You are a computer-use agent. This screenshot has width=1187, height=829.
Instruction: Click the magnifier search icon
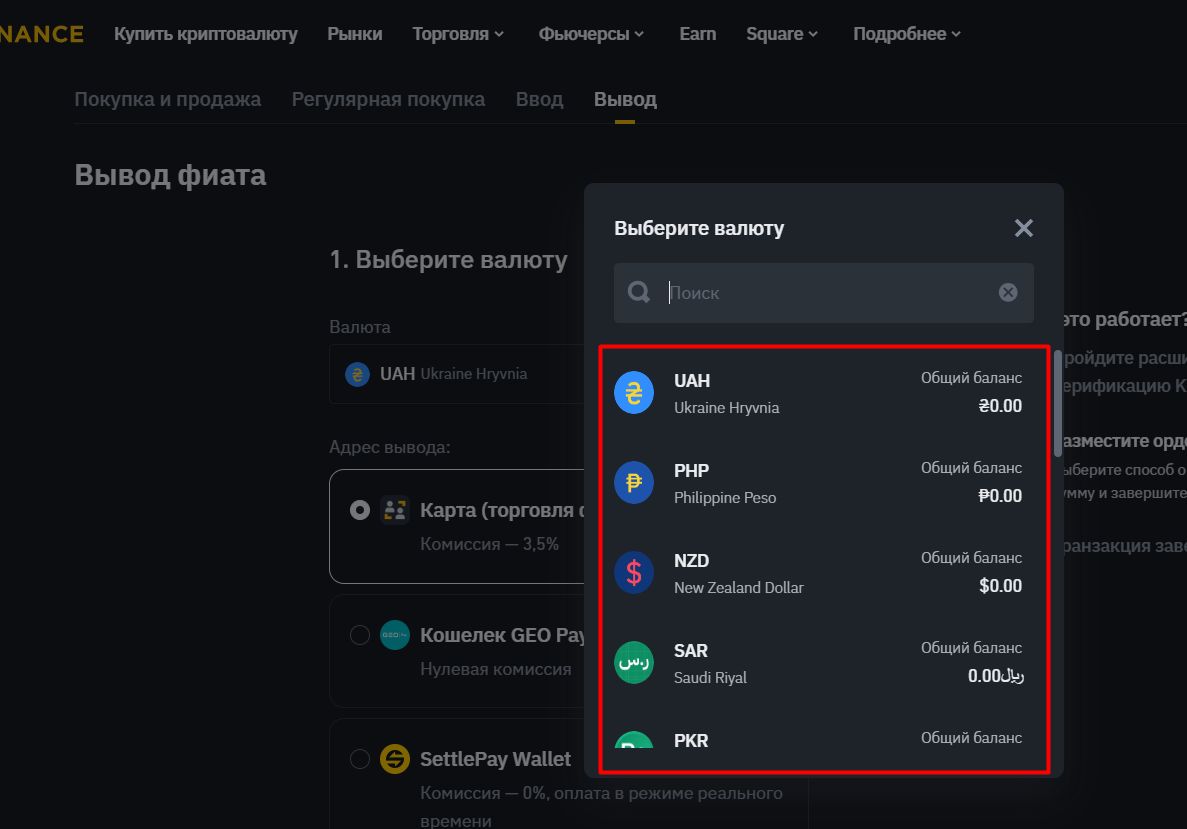pyautogui.click(x=639, y=292)
